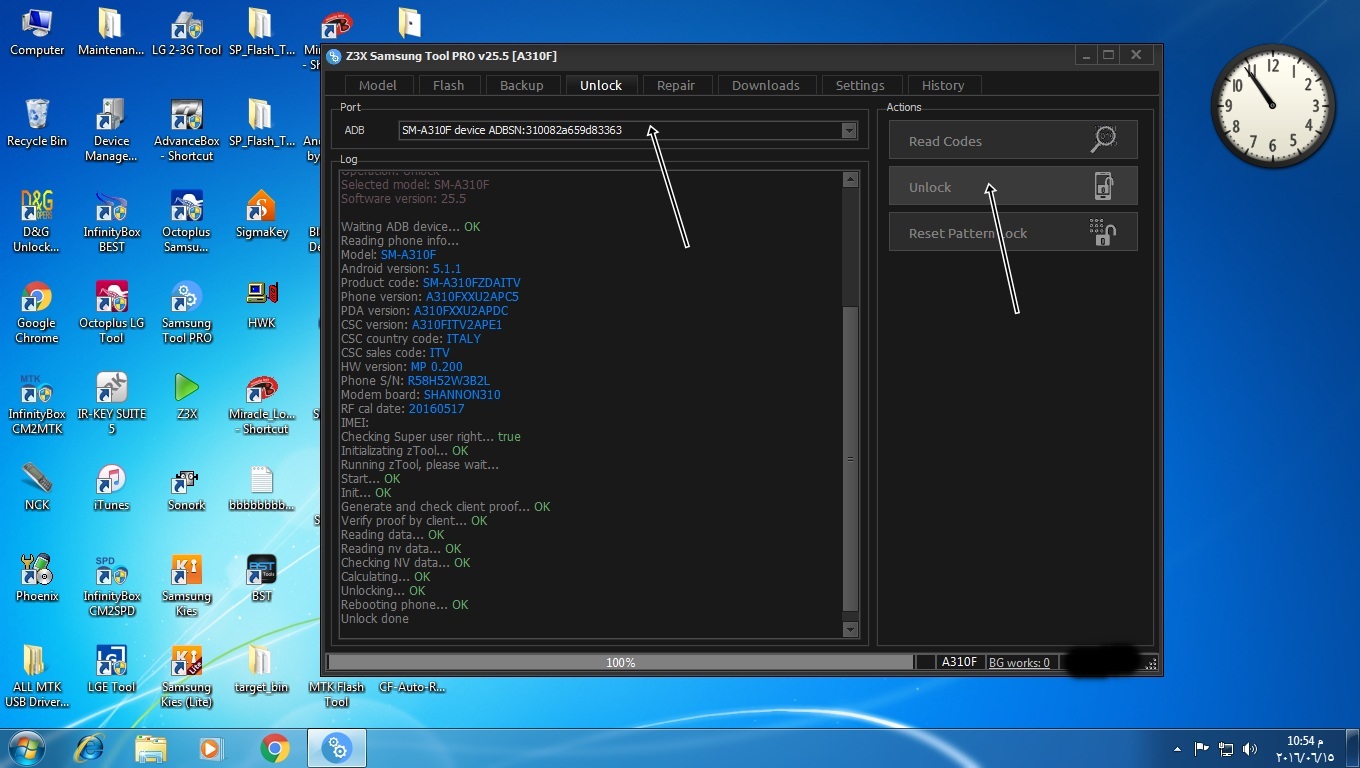The image size is (1360, 768).
Task: Select the InfinityBox CM2SPD icon
Action: (111, 585)
